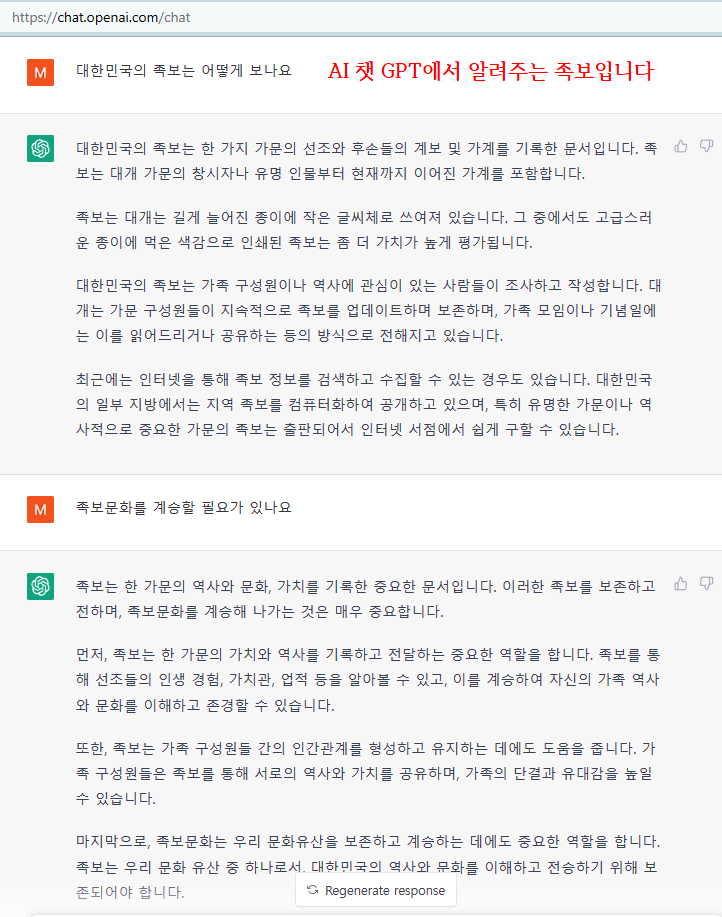Click first answer paragraph starting '대한민국의 족보는 한 가지'
The image size is (722, 917).
point(367,161)
